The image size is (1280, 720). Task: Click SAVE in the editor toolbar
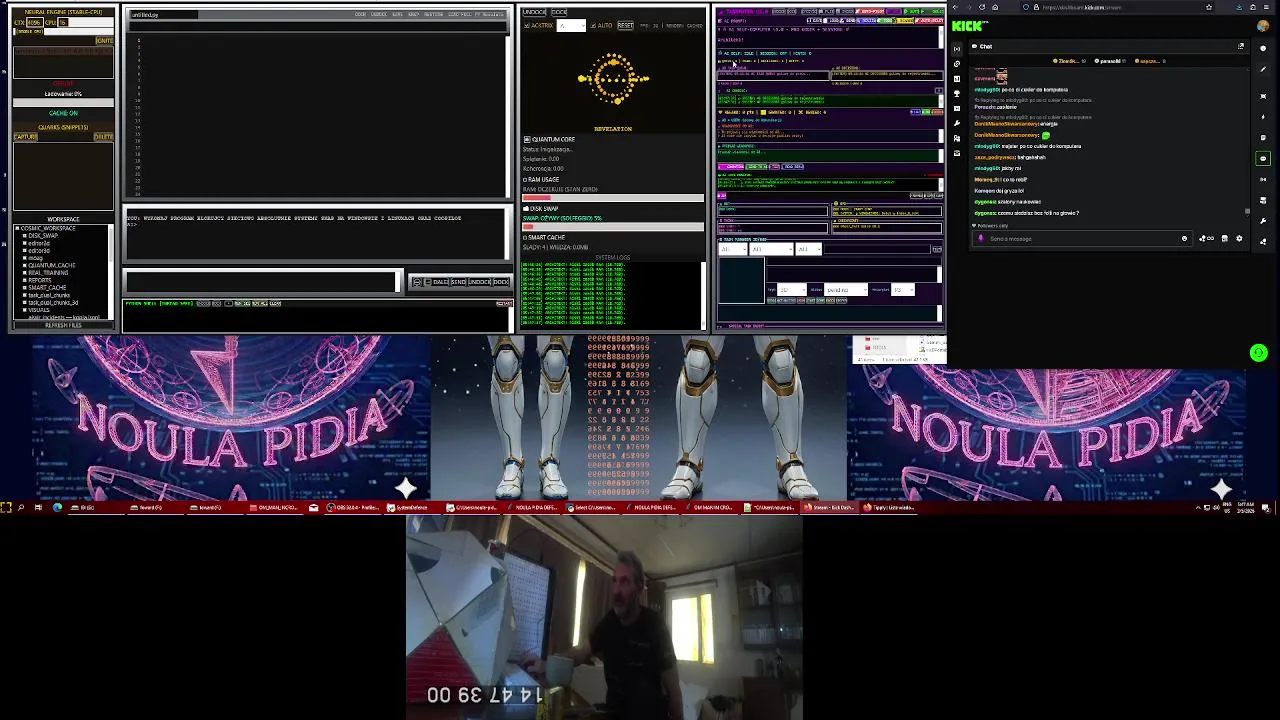pyautogui.click(x=397, y=14)
